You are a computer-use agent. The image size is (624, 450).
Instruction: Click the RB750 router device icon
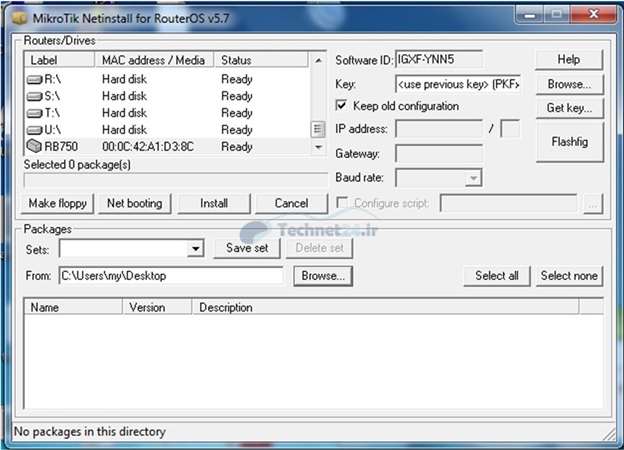(x=34, y=146)
